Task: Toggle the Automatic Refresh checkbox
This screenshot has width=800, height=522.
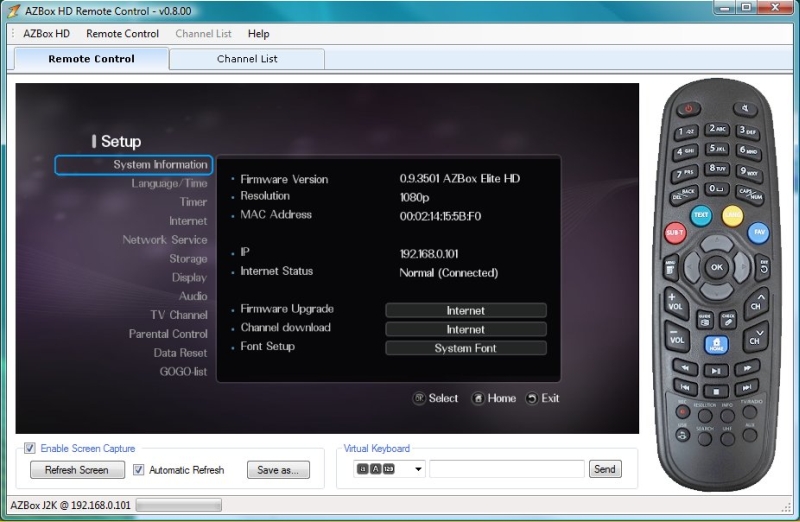Action: [x=138, y=469]
